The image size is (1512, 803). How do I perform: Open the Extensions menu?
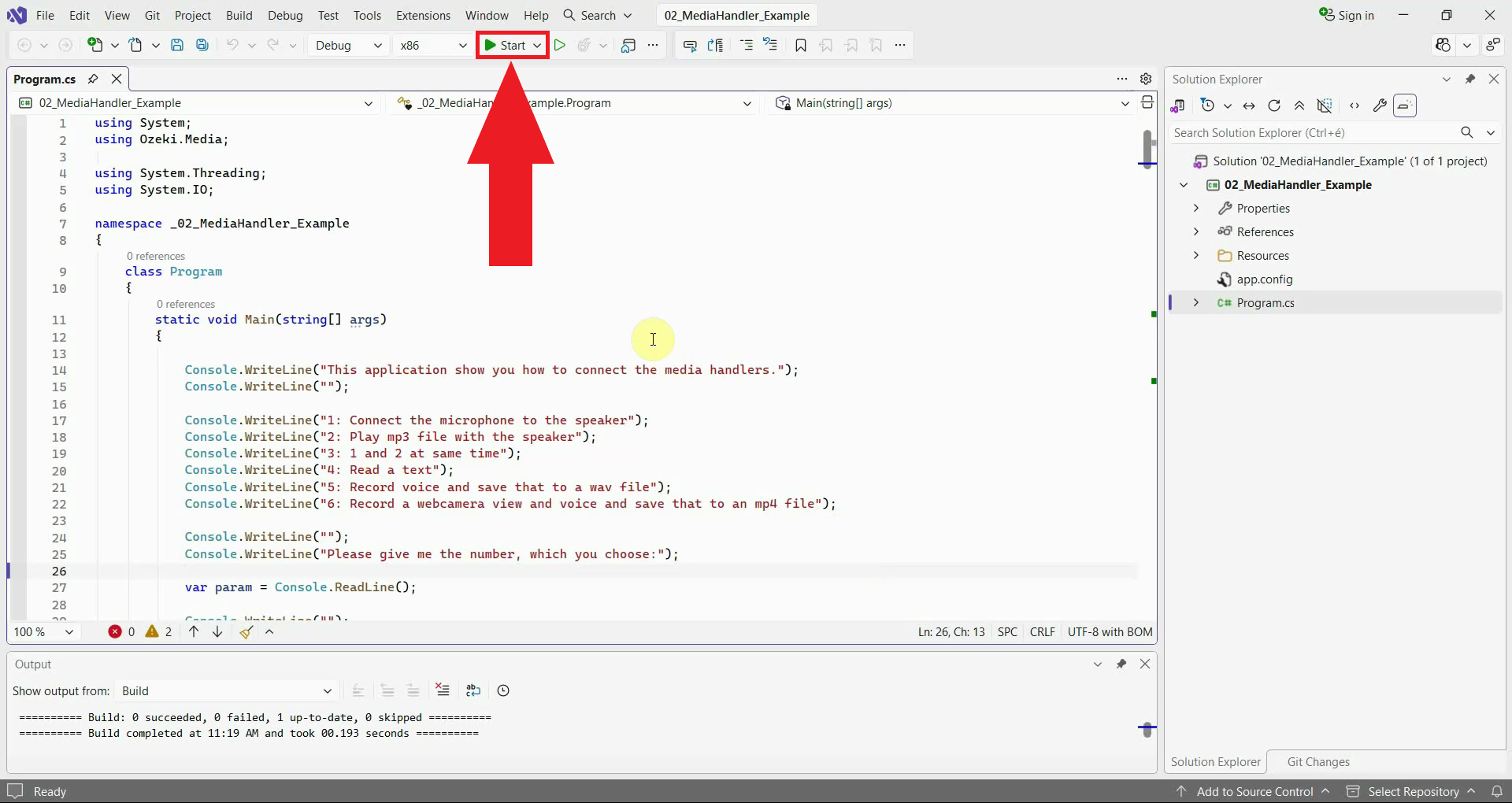pos(423,15)
